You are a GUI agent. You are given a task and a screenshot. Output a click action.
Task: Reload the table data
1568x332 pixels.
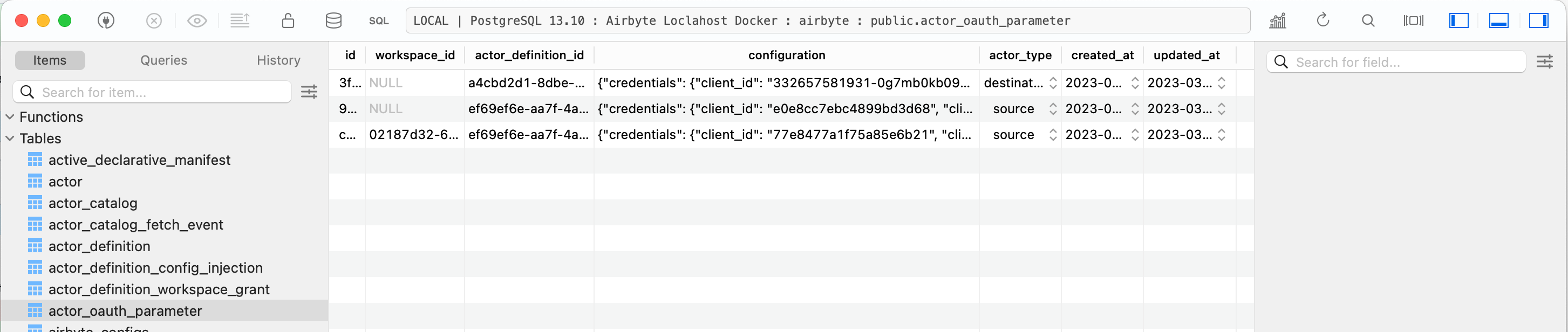(1322, 20)
